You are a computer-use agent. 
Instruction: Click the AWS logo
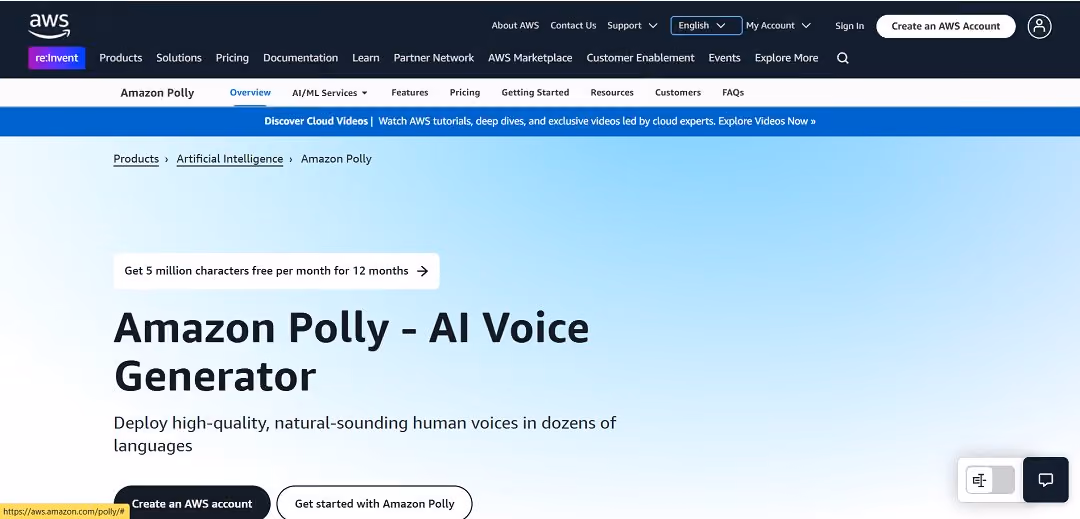(49, 26)
